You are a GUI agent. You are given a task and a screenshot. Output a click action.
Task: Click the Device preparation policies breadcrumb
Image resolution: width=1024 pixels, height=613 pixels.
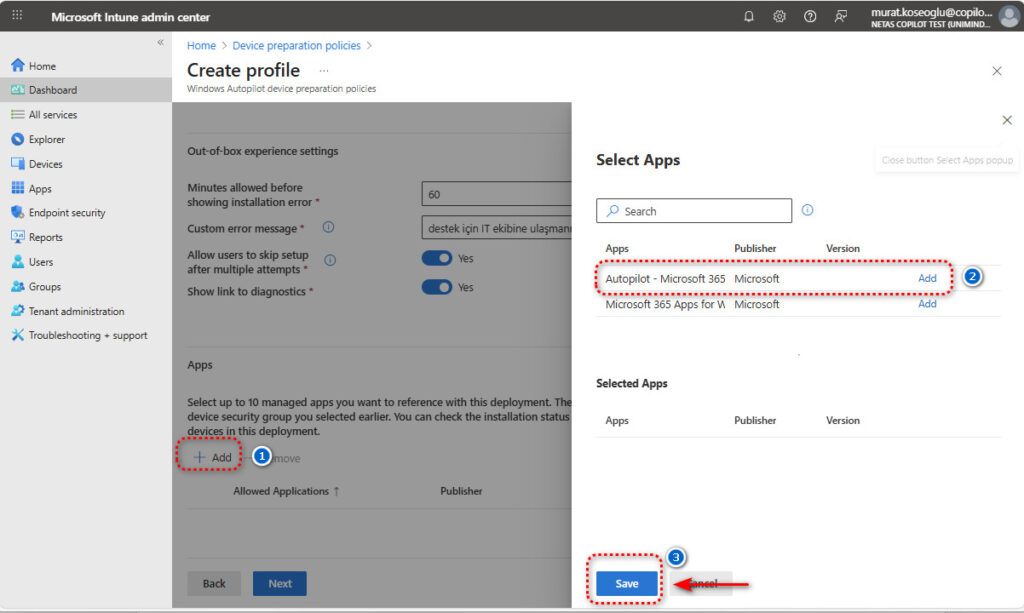coord(297,45)
